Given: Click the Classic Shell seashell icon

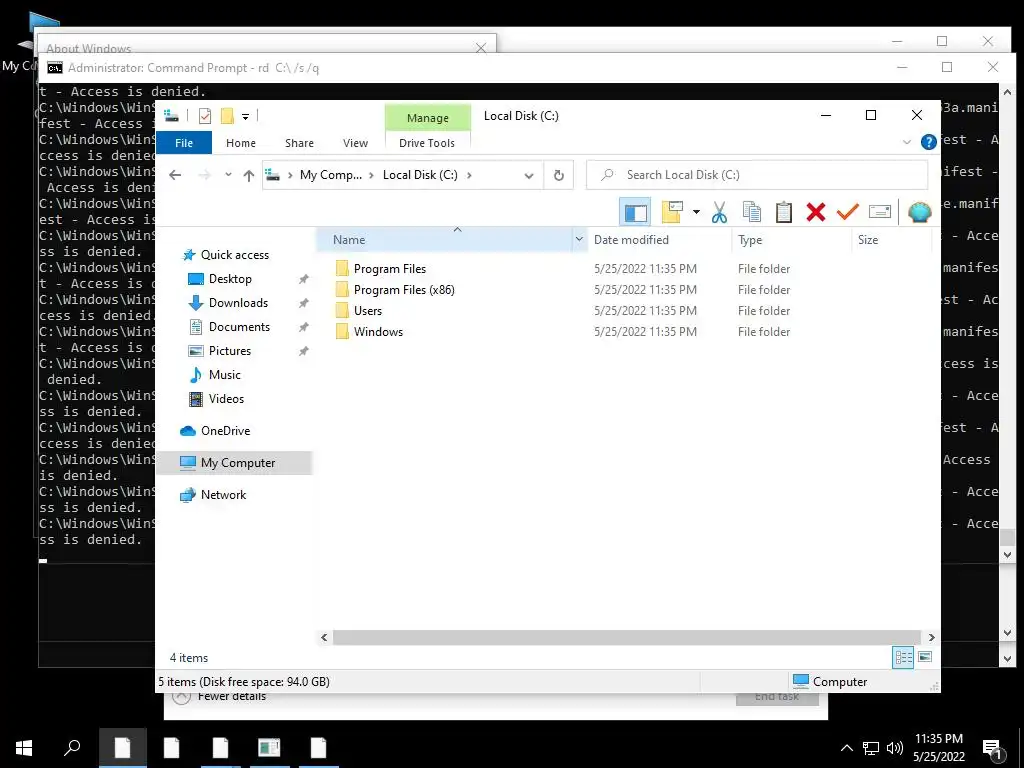Looking at the screenshot, I should 920,212.
